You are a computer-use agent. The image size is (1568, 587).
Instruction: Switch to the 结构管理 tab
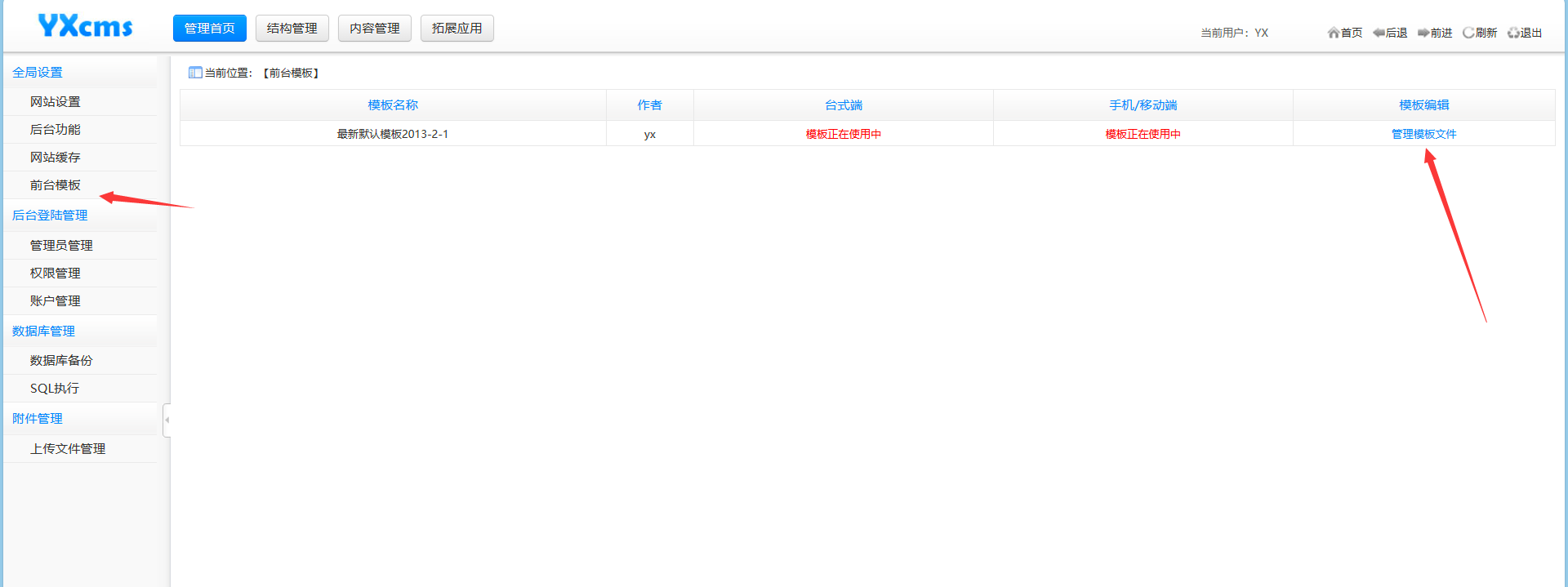click(x=292, y=28)
